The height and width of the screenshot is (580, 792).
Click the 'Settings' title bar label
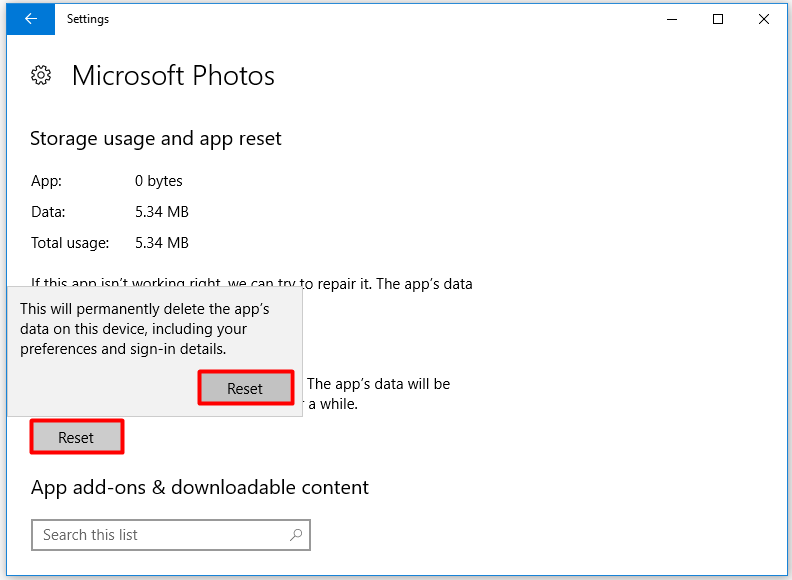[88, 19]
